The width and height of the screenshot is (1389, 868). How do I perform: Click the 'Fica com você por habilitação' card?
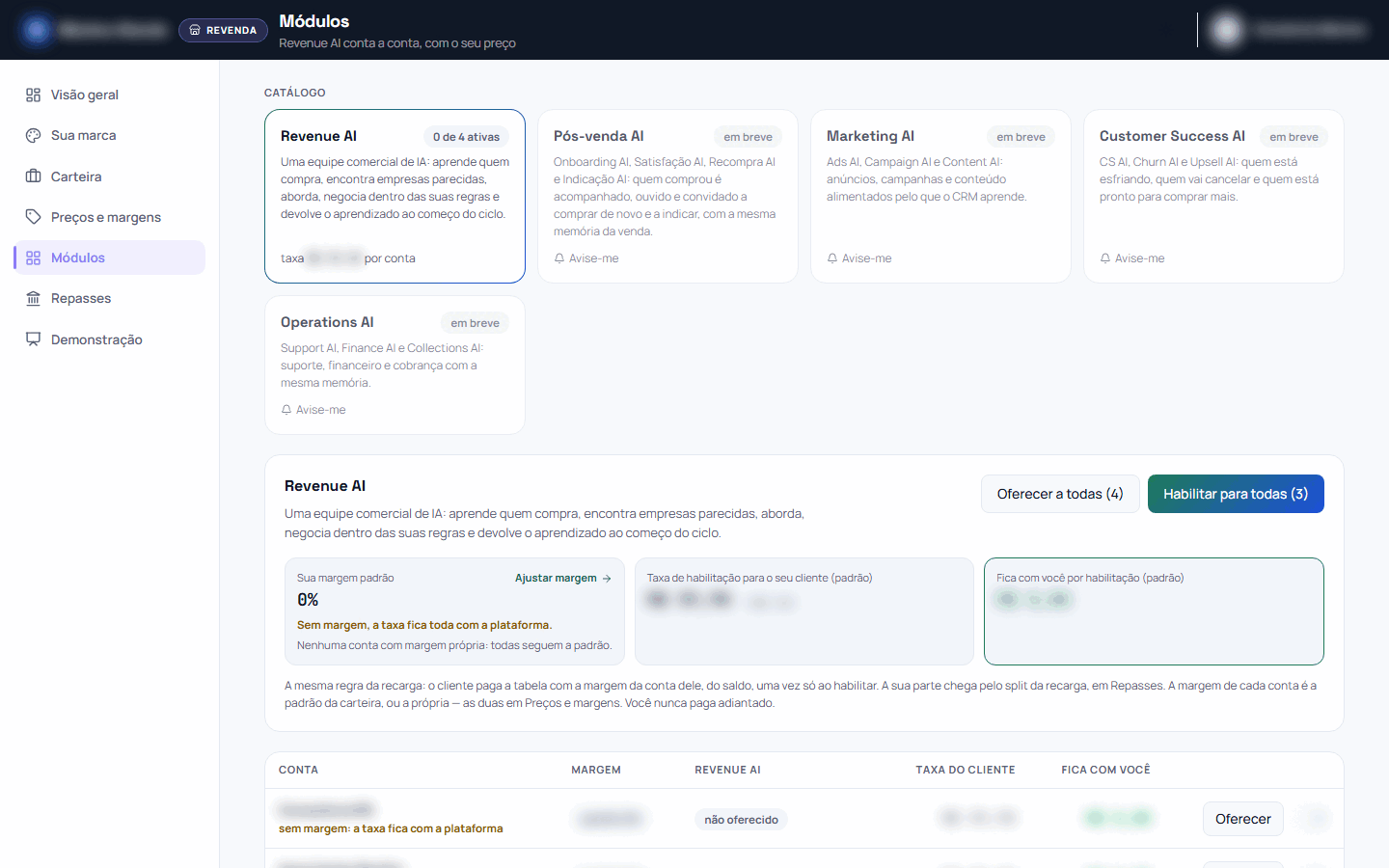[1154, 611]
